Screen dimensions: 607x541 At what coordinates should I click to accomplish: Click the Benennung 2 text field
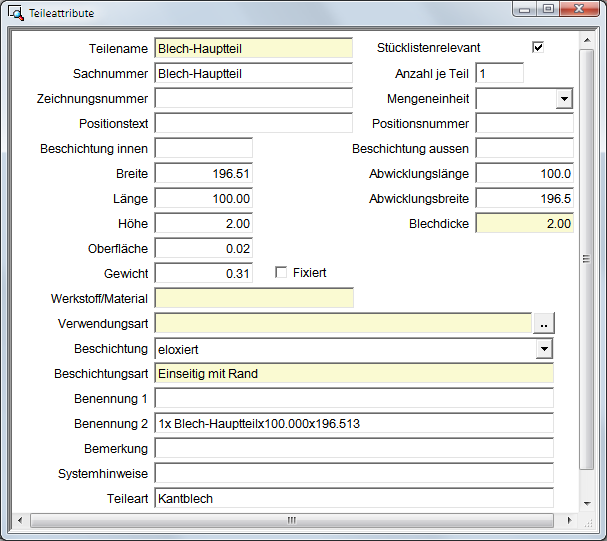click(353, 423)
